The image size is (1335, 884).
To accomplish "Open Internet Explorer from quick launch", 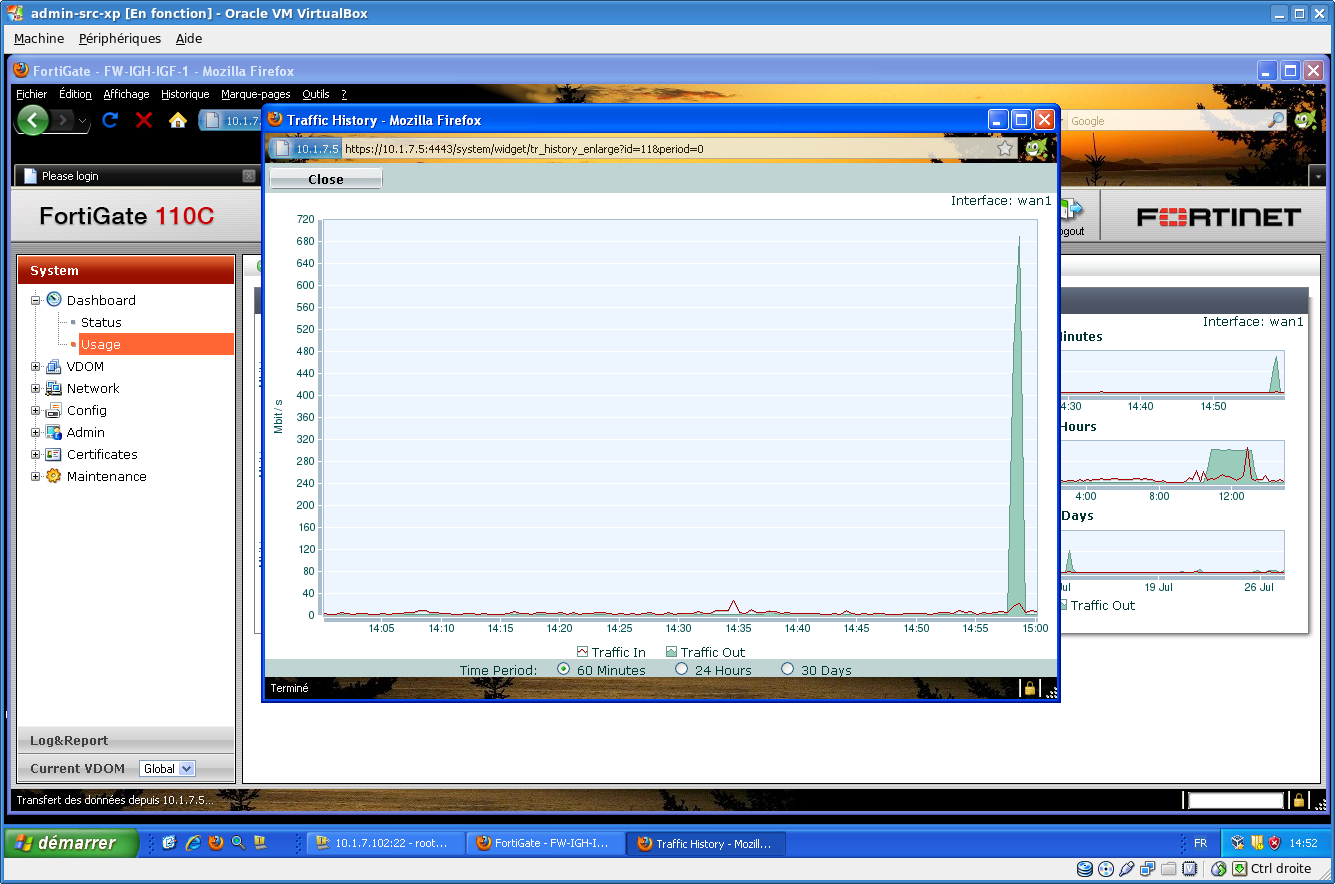I will (192, 843).
